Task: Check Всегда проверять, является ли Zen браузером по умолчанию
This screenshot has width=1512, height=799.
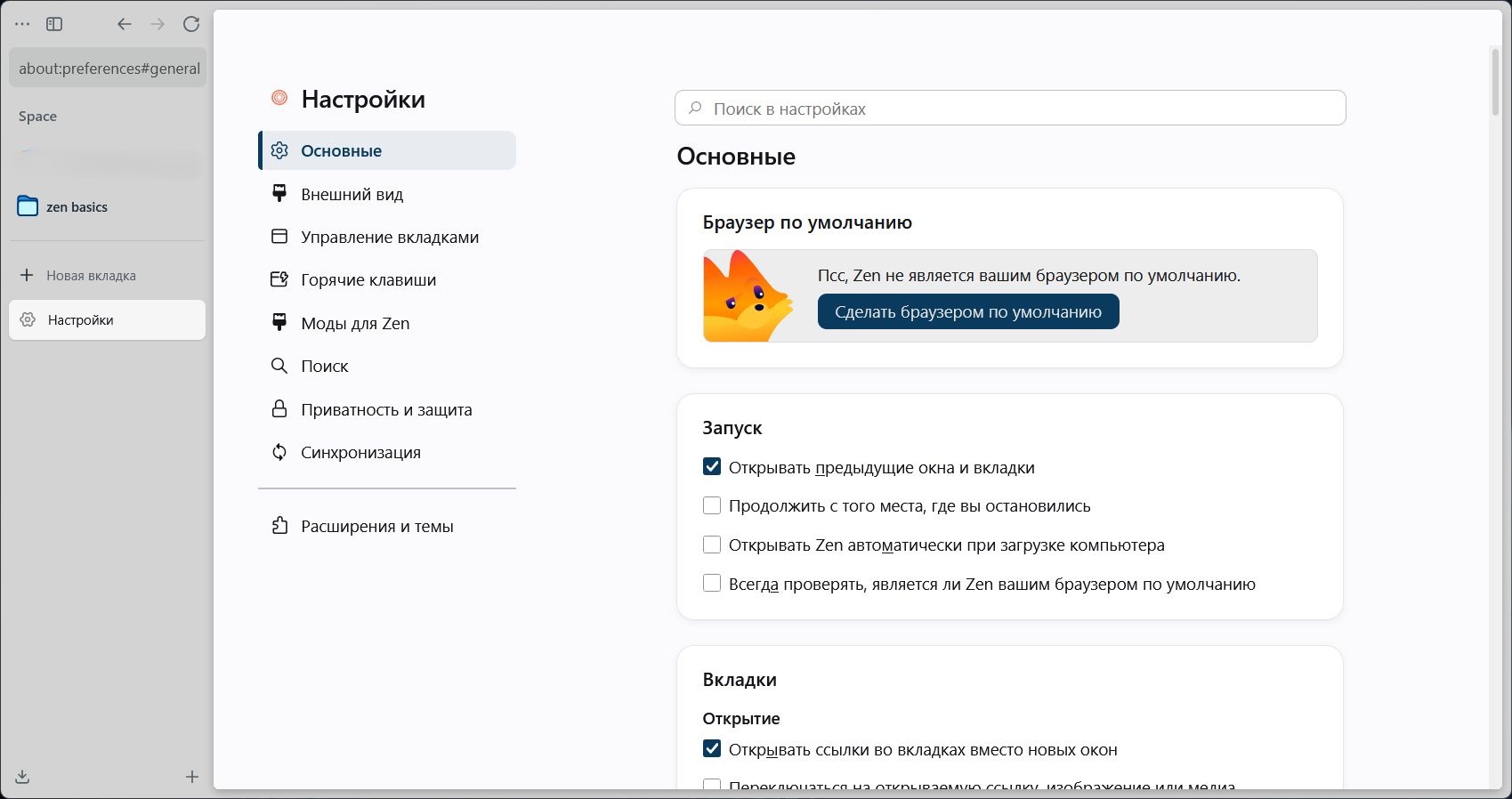Action: [x=712, y=584]
